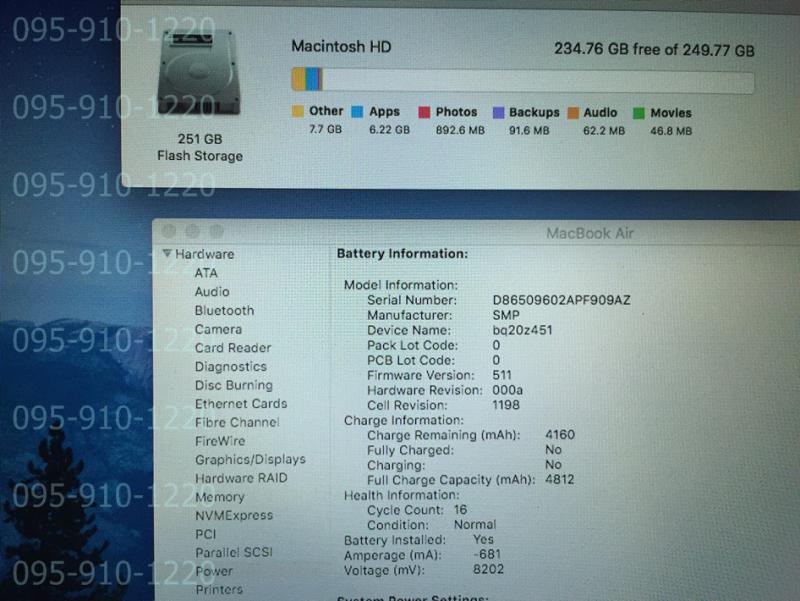Click the red Photos storage legend swatch
Image resolution: width=800 pixels, height=601 pixels.
click(424, 112)
